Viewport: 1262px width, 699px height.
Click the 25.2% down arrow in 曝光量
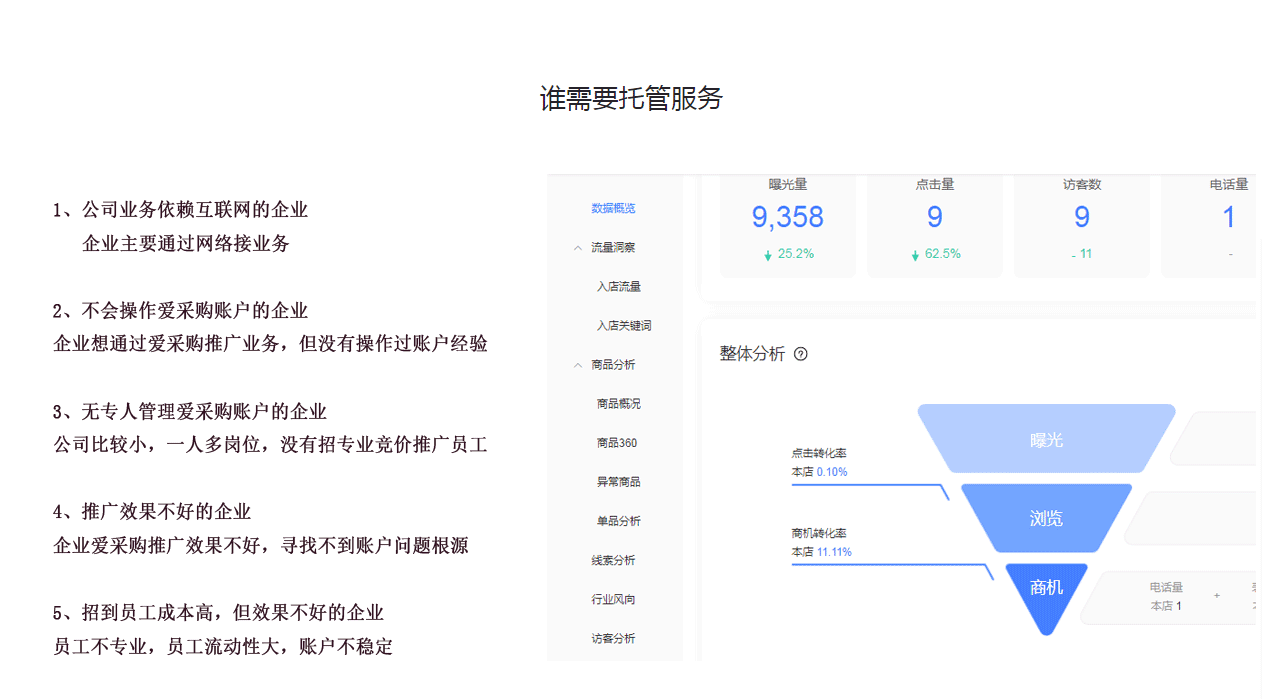768,255
